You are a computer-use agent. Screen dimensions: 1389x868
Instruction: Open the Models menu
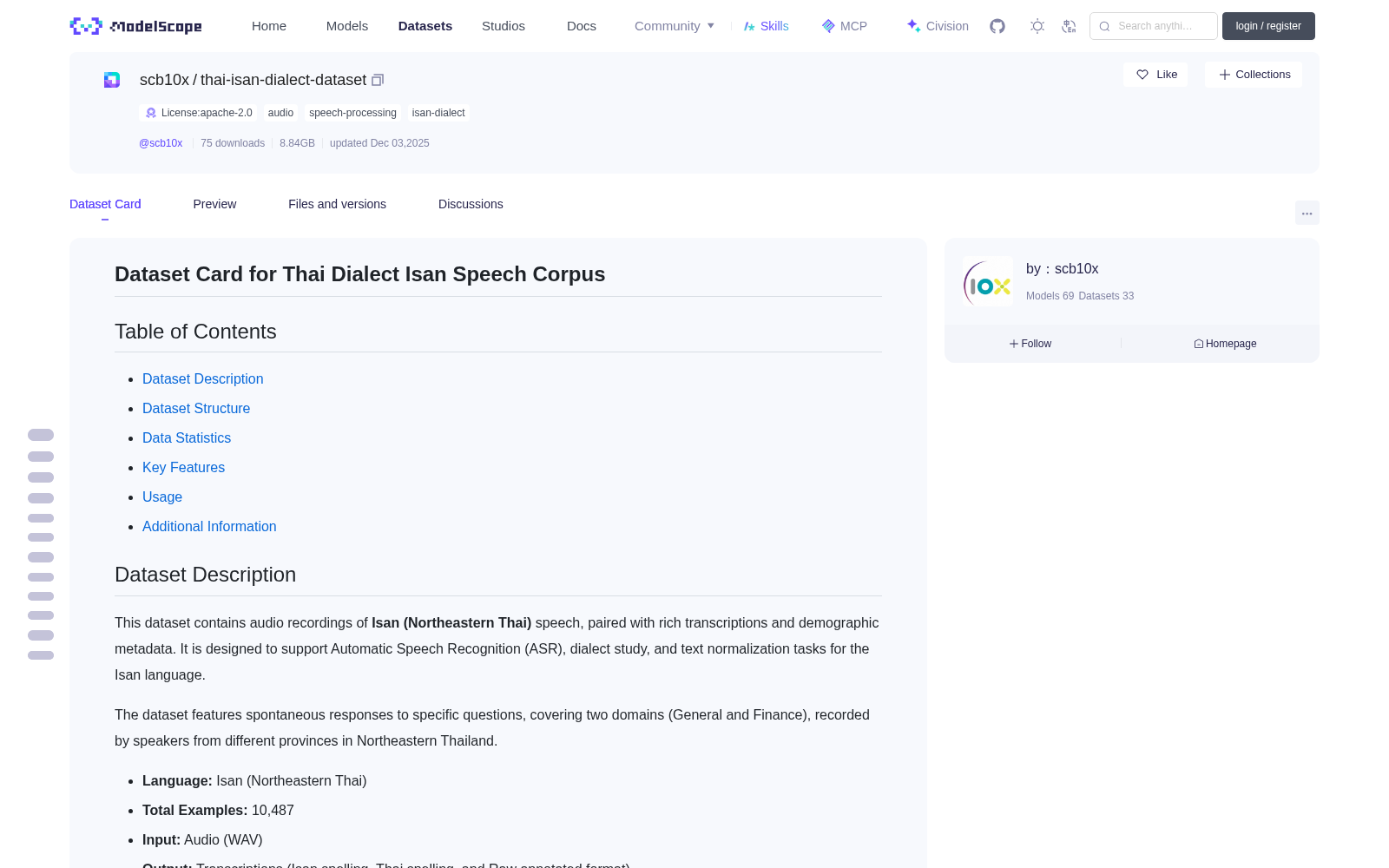pyautogui.click(x=347, y=26)
